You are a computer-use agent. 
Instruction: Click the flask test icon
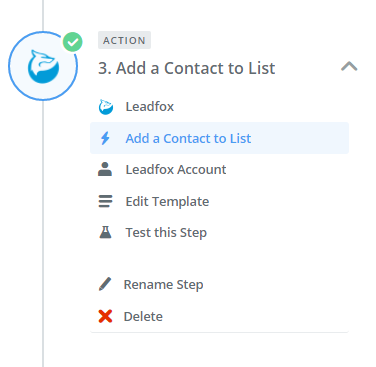pos(105,232)
